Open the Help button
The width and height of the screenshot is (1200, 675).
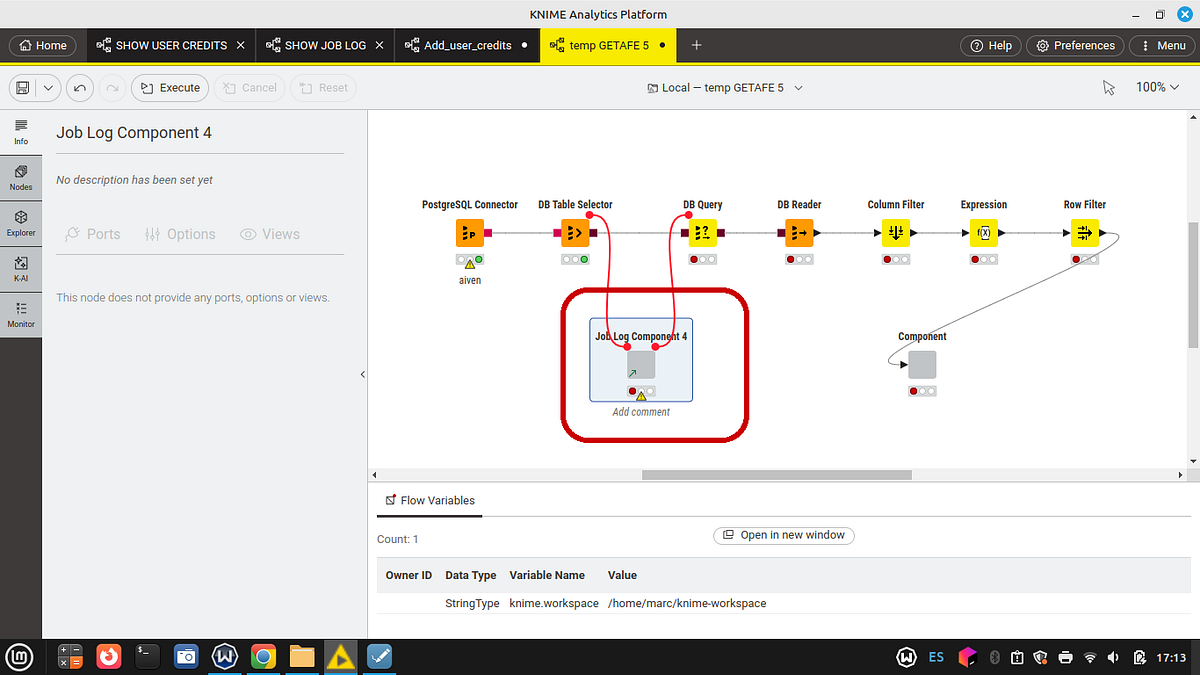[x=990, y=45]
